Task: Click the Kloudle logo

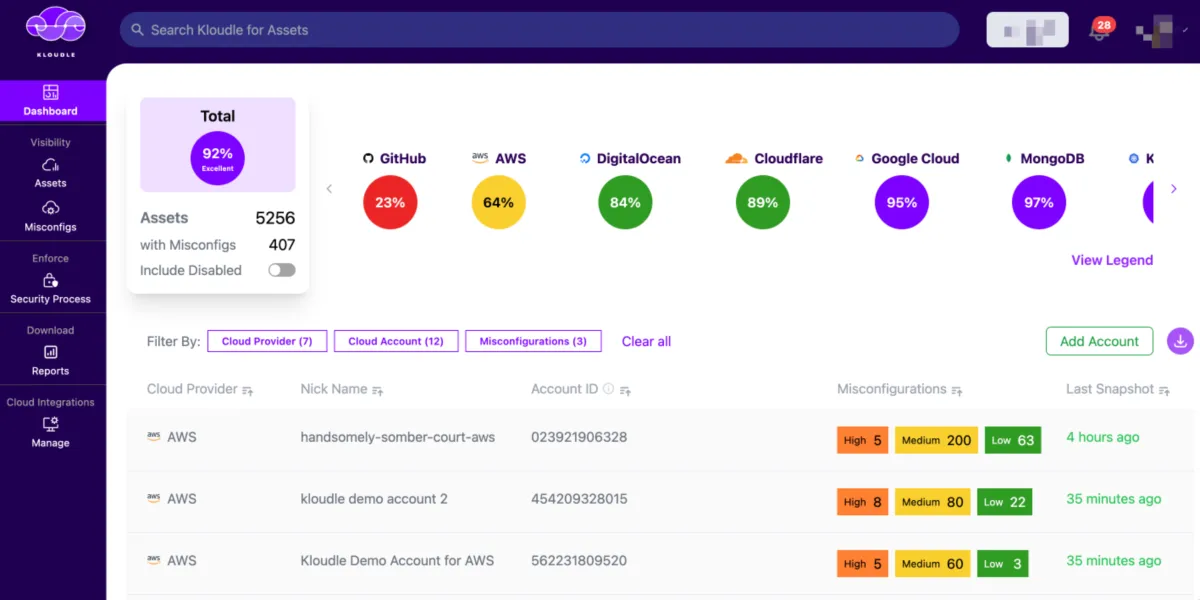Action: coord(55,30)
